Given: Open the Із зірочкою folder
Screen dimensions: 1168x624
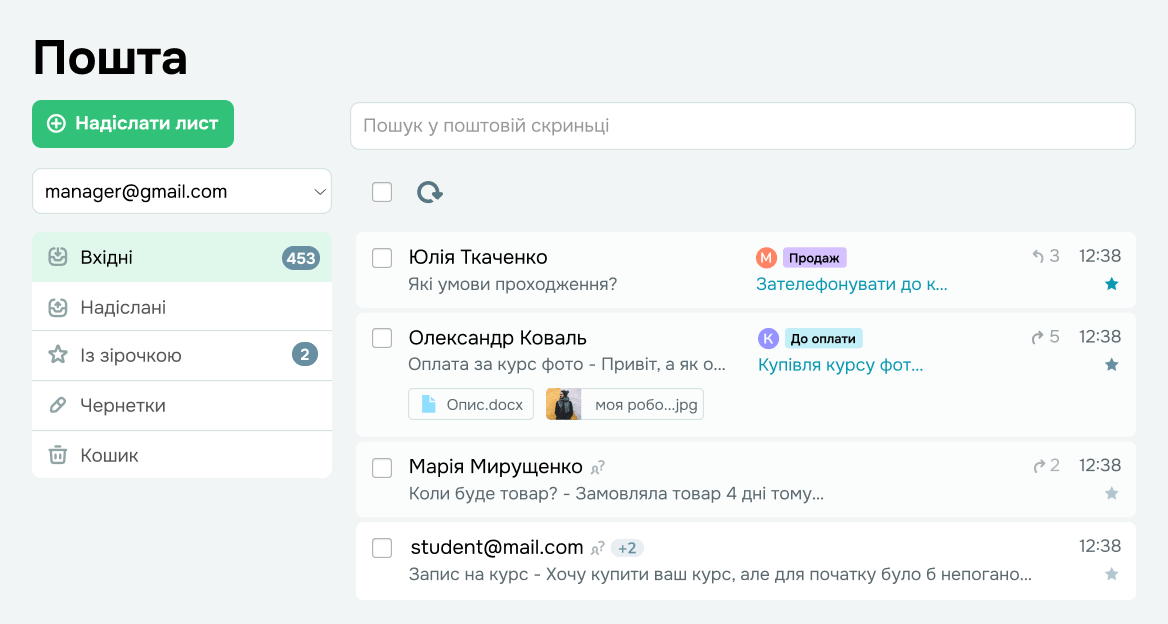Looking at the screenshot, I should pyautogui.click(x=182, y=355).
